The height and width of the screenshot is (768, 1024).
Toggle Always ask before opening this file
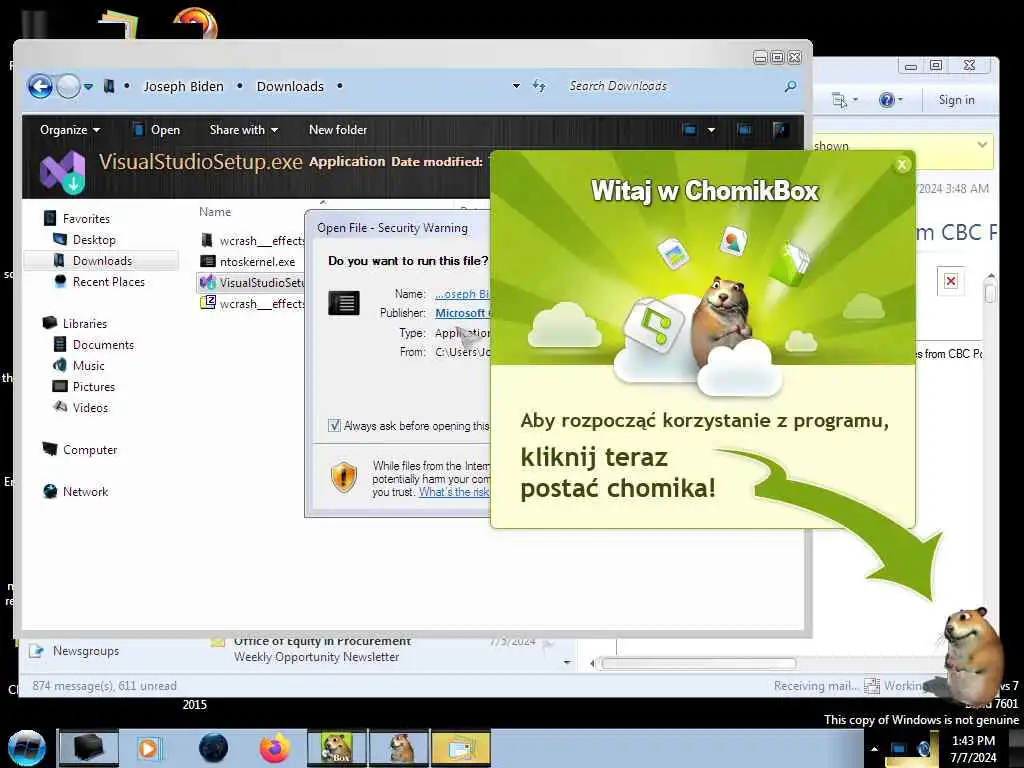[334, 425]
